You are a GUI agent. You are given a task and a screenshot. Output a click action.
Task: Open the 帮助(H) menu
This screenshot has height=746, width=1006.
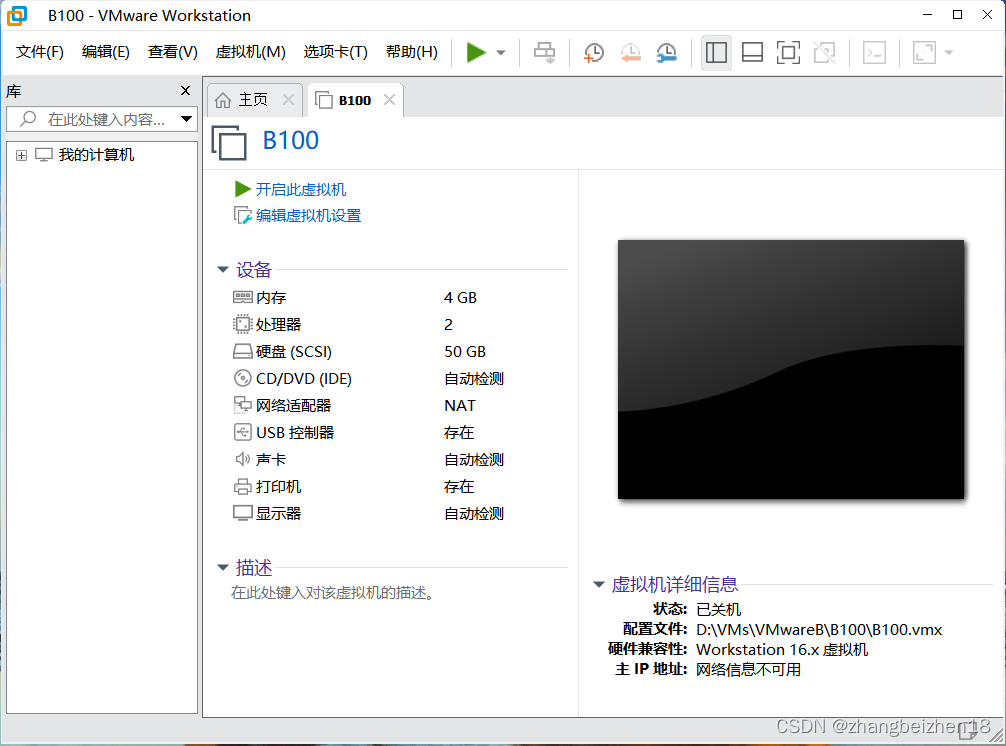412,52
